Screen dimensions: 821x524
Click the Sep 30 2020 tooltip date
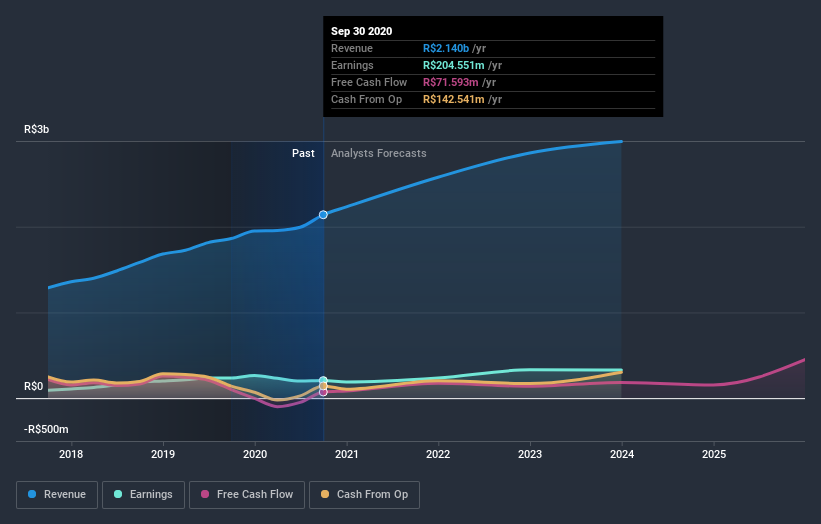pyautogui.click(x=361, y=31)
